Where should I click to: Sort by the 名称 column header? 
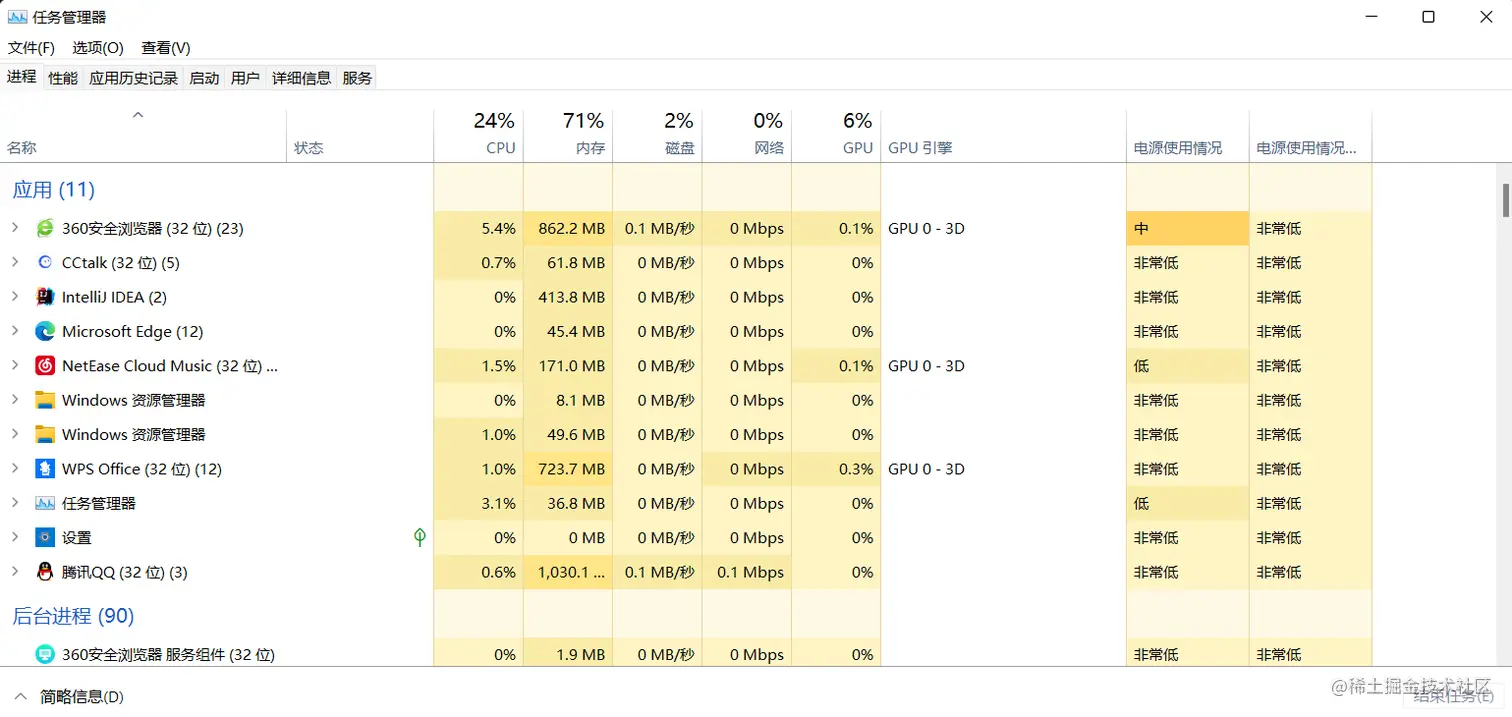[x=144, y=136]
